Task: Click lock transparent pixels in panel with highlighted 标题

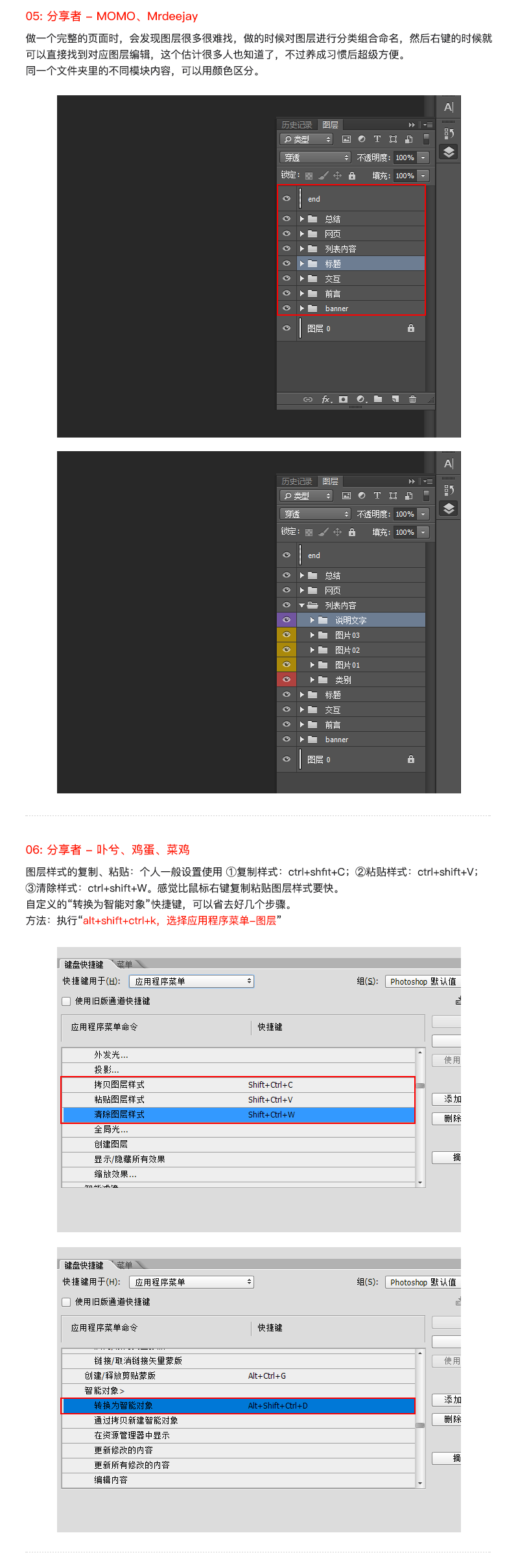Action: click(x=309, y=176)
